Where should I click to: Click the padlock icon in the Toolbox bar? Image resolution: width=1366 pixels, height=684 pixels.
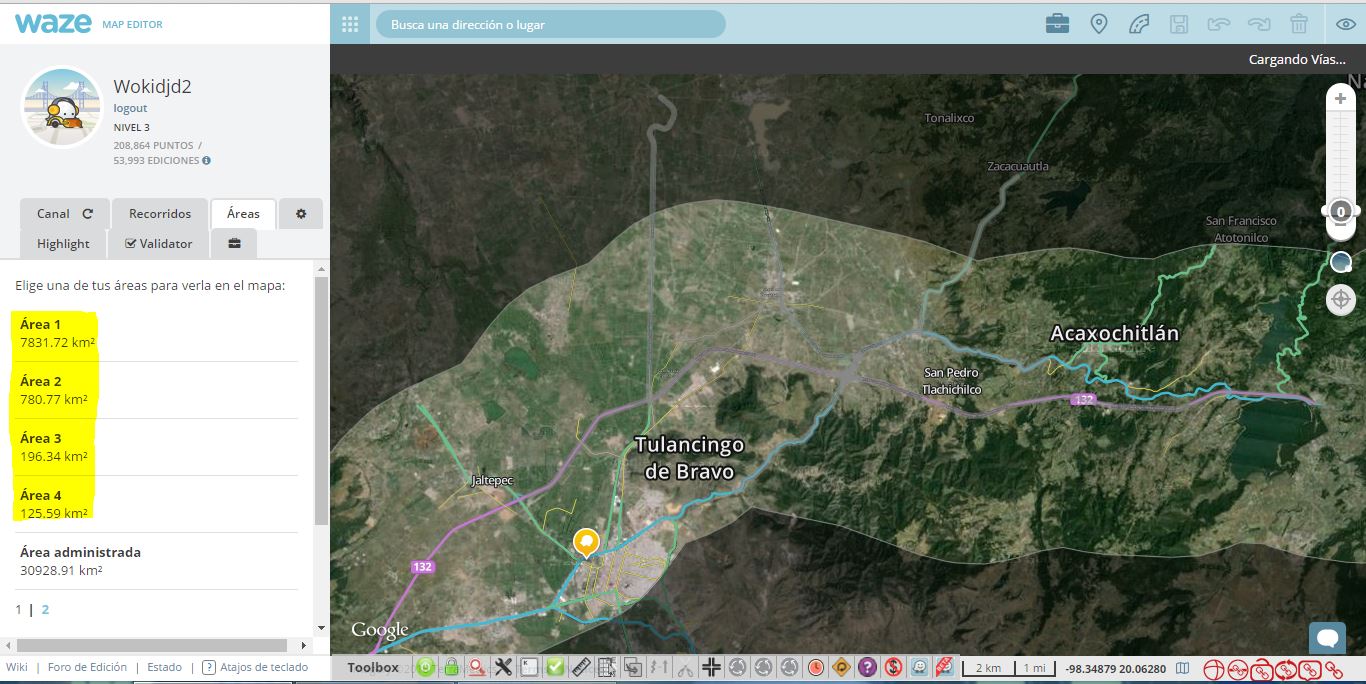tap(452, 668)
